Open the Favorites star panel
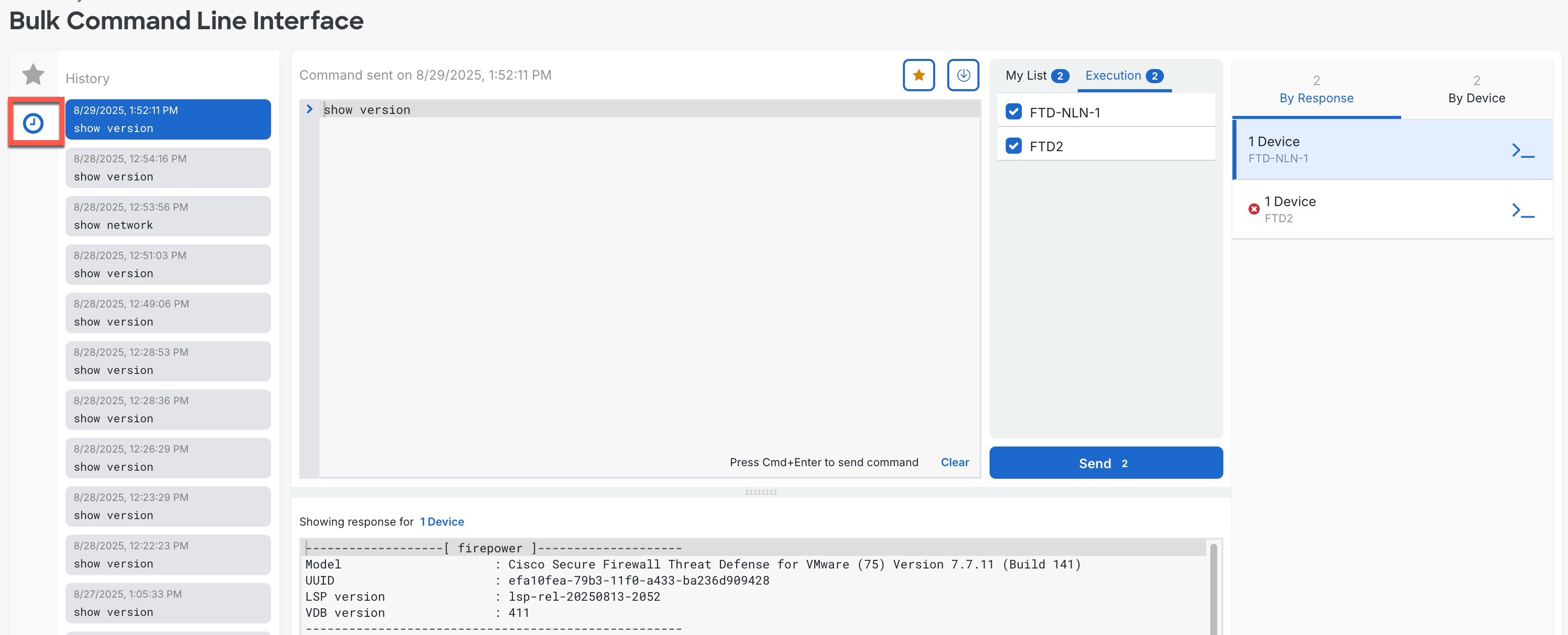 (33, 75)
